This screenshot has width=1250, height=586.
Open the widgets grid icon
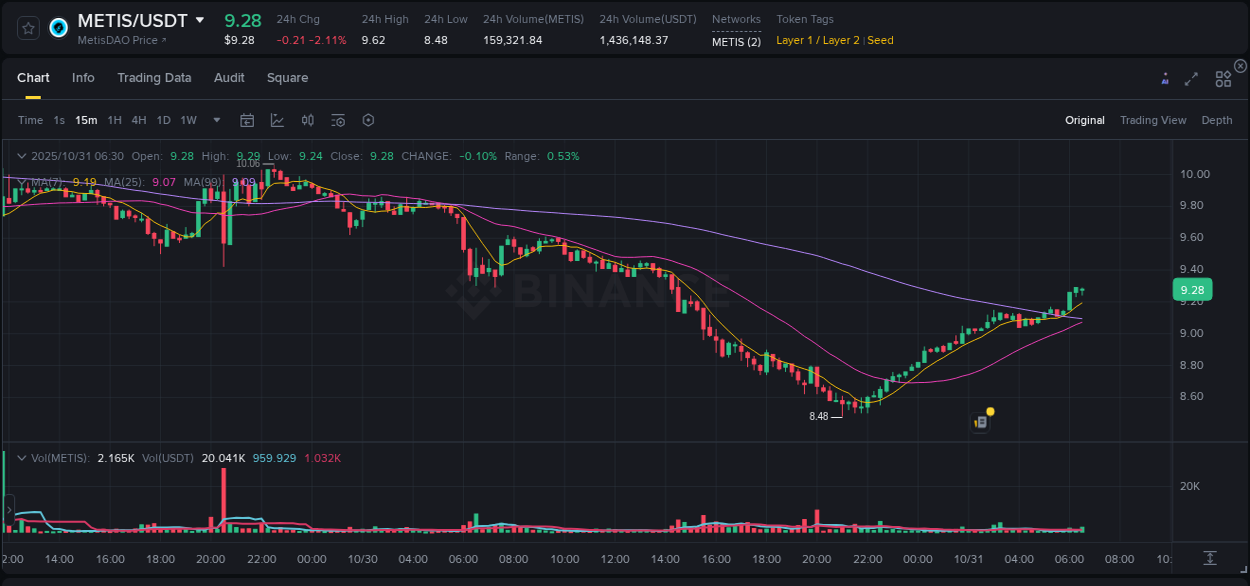(1222, 77)
